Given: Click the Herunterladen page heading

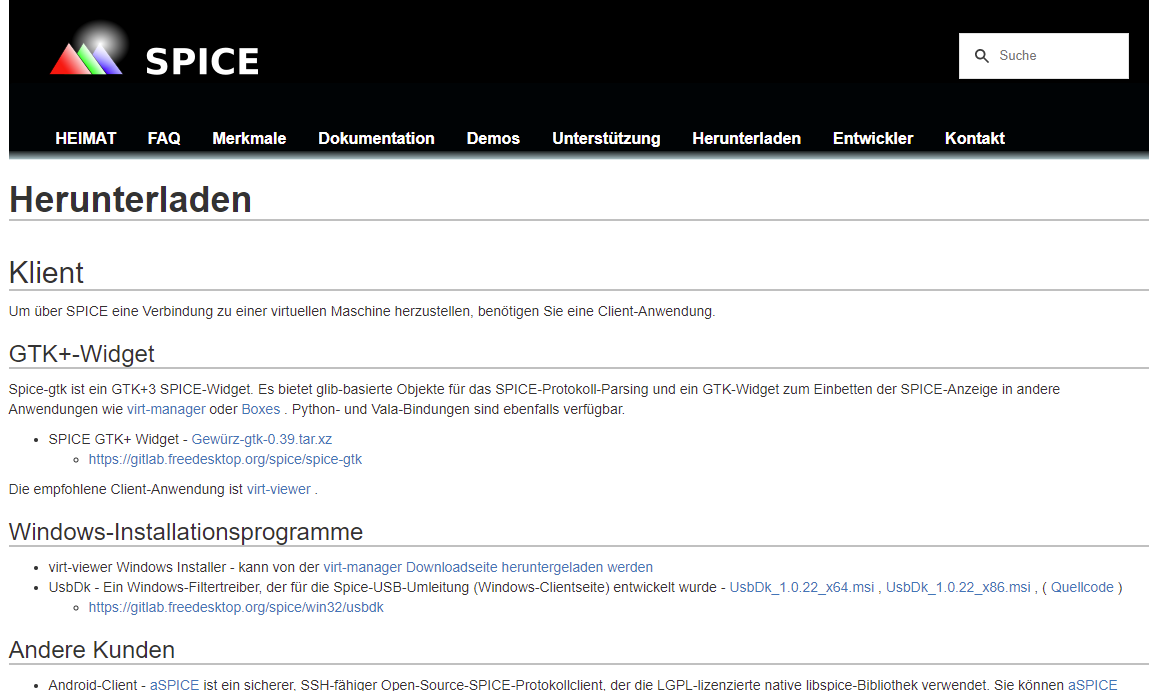Looking at the screenshot, I should (x=131, y=199).
